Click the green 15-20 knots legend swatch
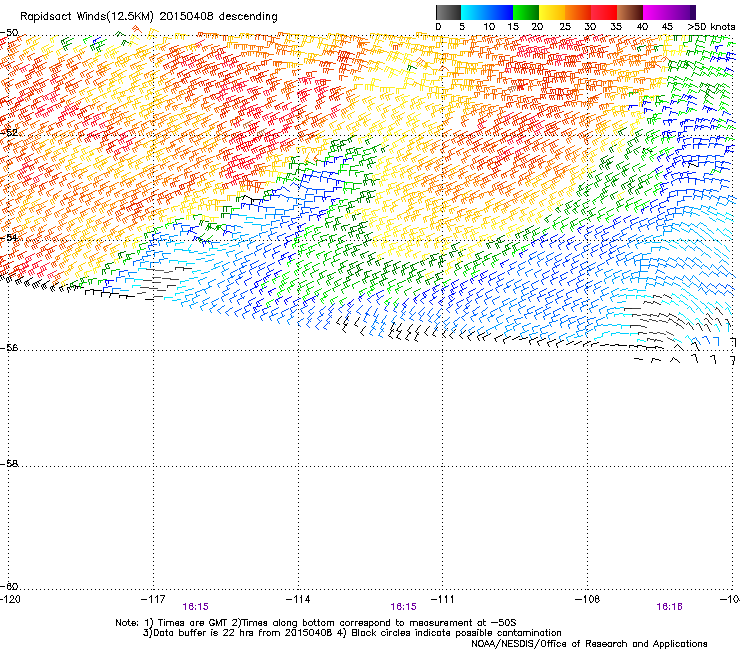The width and height of the screenshot is (740, 650). click(x=526, y=12)
